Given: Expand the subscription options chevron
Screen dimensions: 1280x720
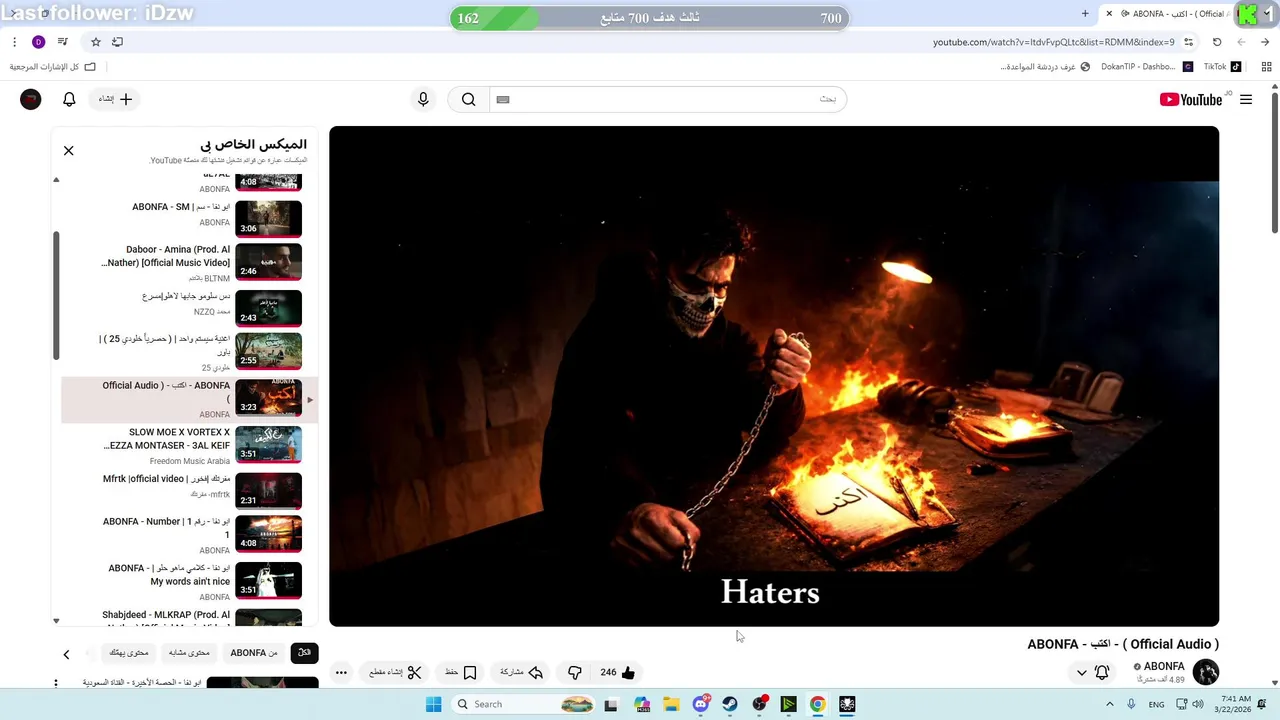Looking at the screenshot, I should click(x=1081, y=672).
